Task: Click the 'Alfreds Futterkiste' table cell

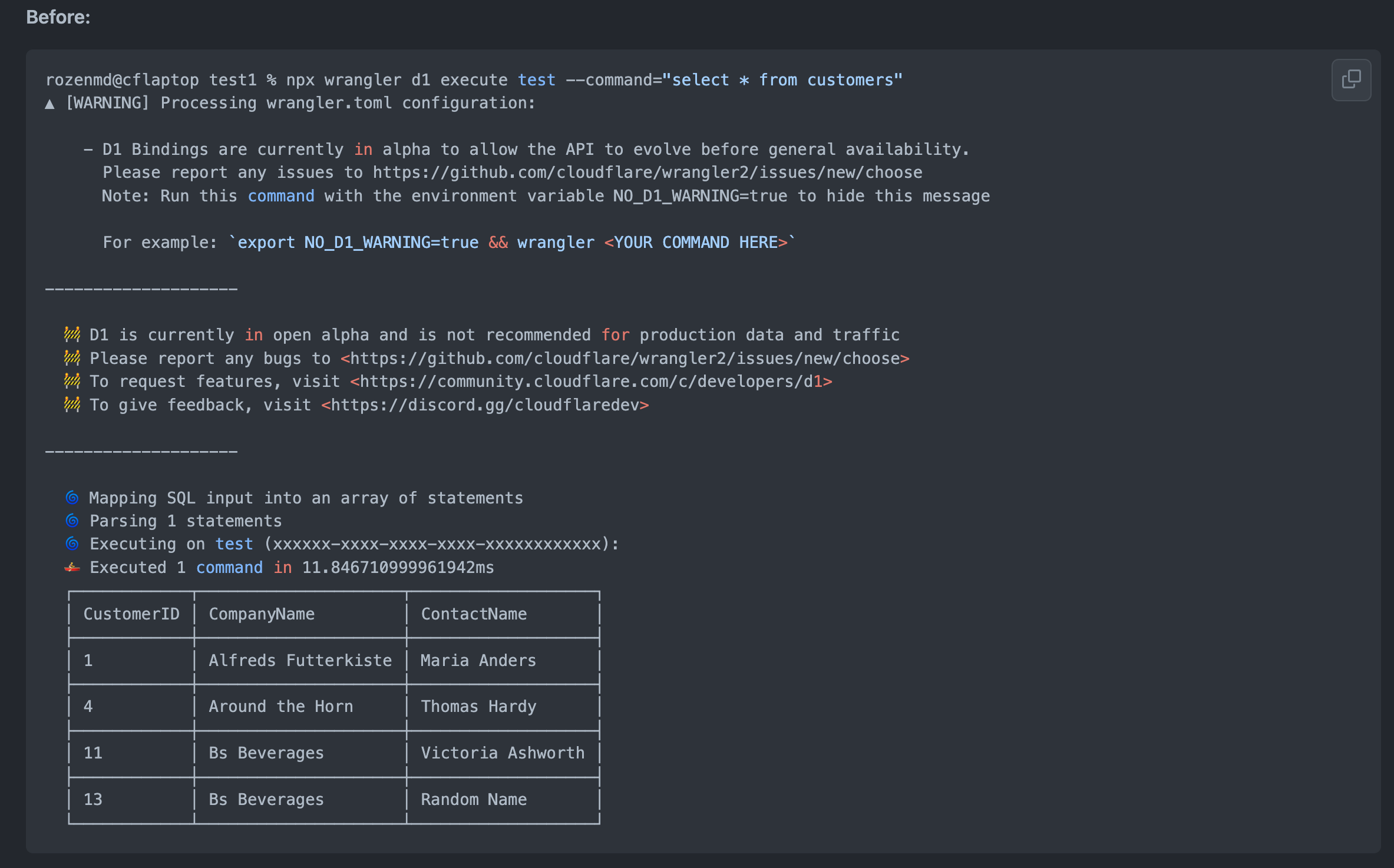Action: [x=300, y=660]
